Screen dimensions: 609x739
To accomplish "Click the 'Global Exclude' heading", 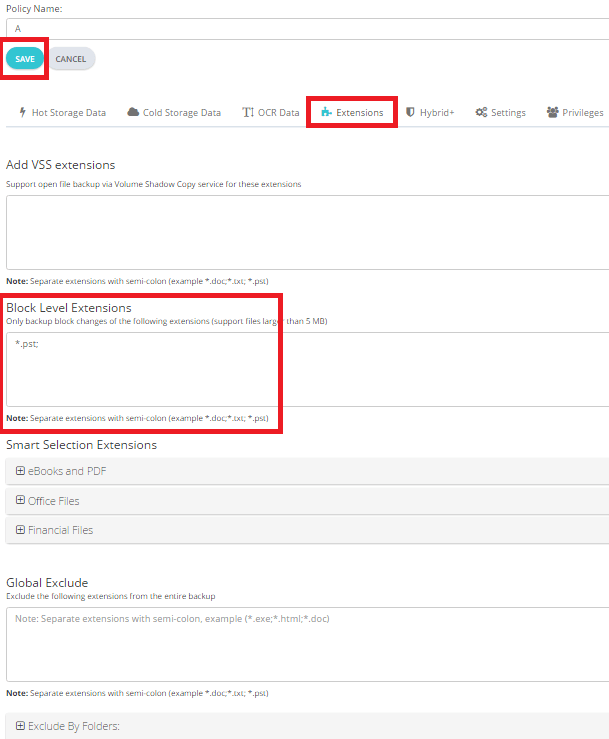I will [47, 583].
